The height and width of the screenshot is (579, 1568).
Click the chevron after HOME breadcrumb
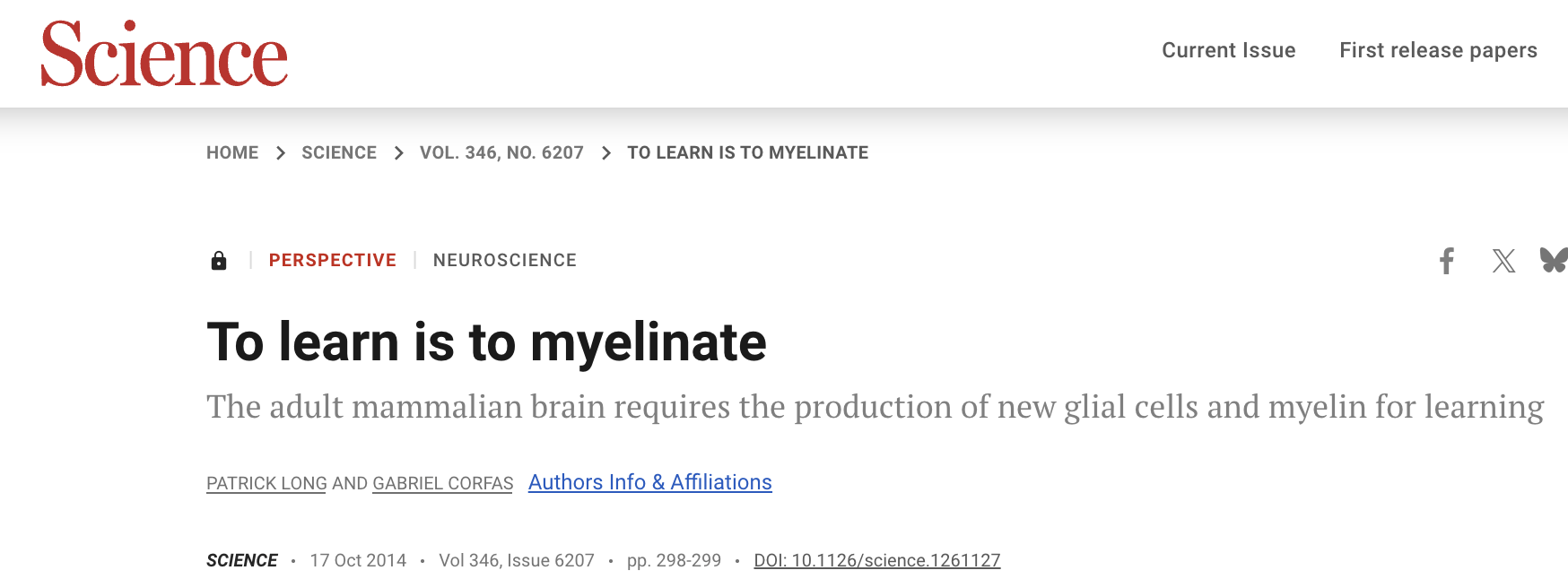coord(279,152)
